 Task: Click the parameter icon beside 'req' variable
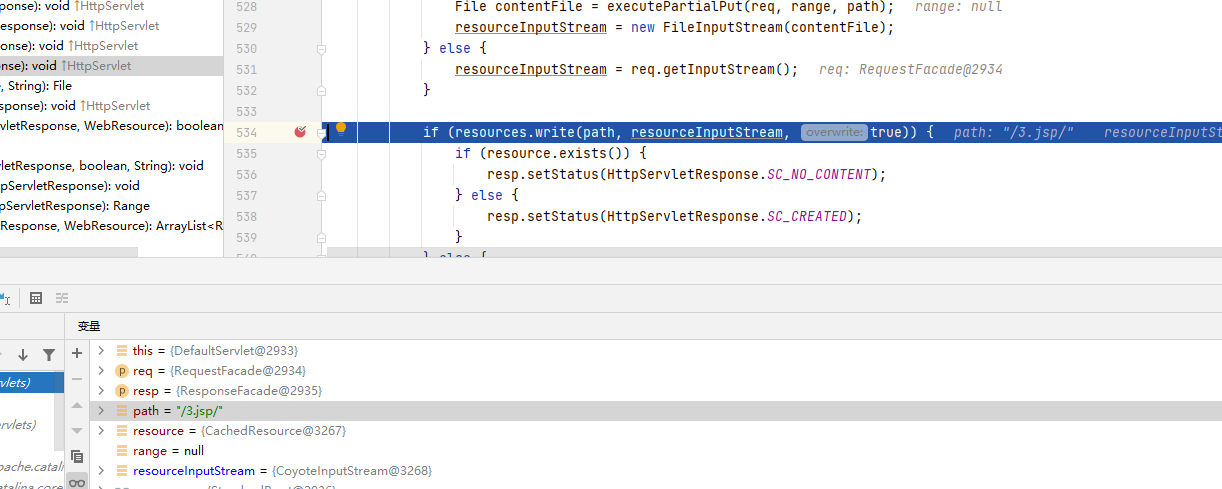(122, 371)
